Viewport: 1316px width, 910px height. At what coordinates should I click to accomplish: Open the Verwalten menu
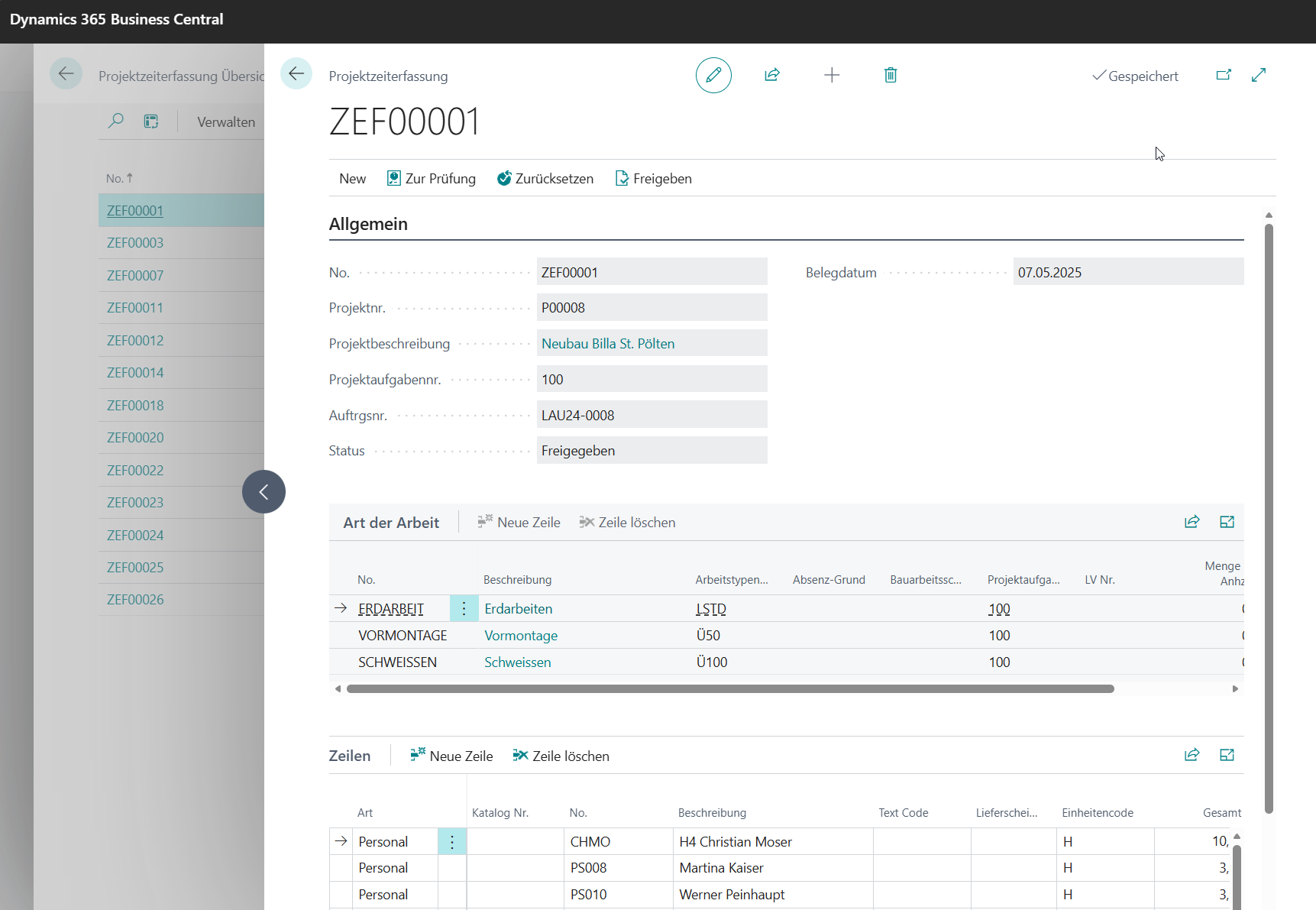click(226, 122)
